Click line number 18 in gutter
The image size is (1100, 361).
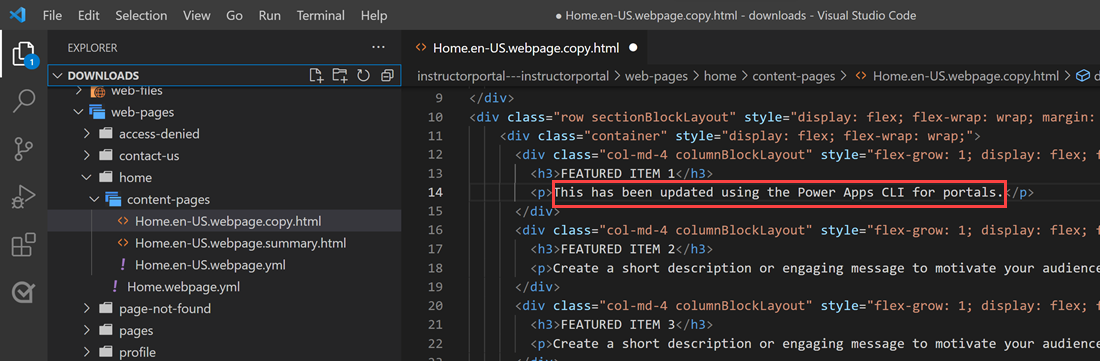click(435, 268)
